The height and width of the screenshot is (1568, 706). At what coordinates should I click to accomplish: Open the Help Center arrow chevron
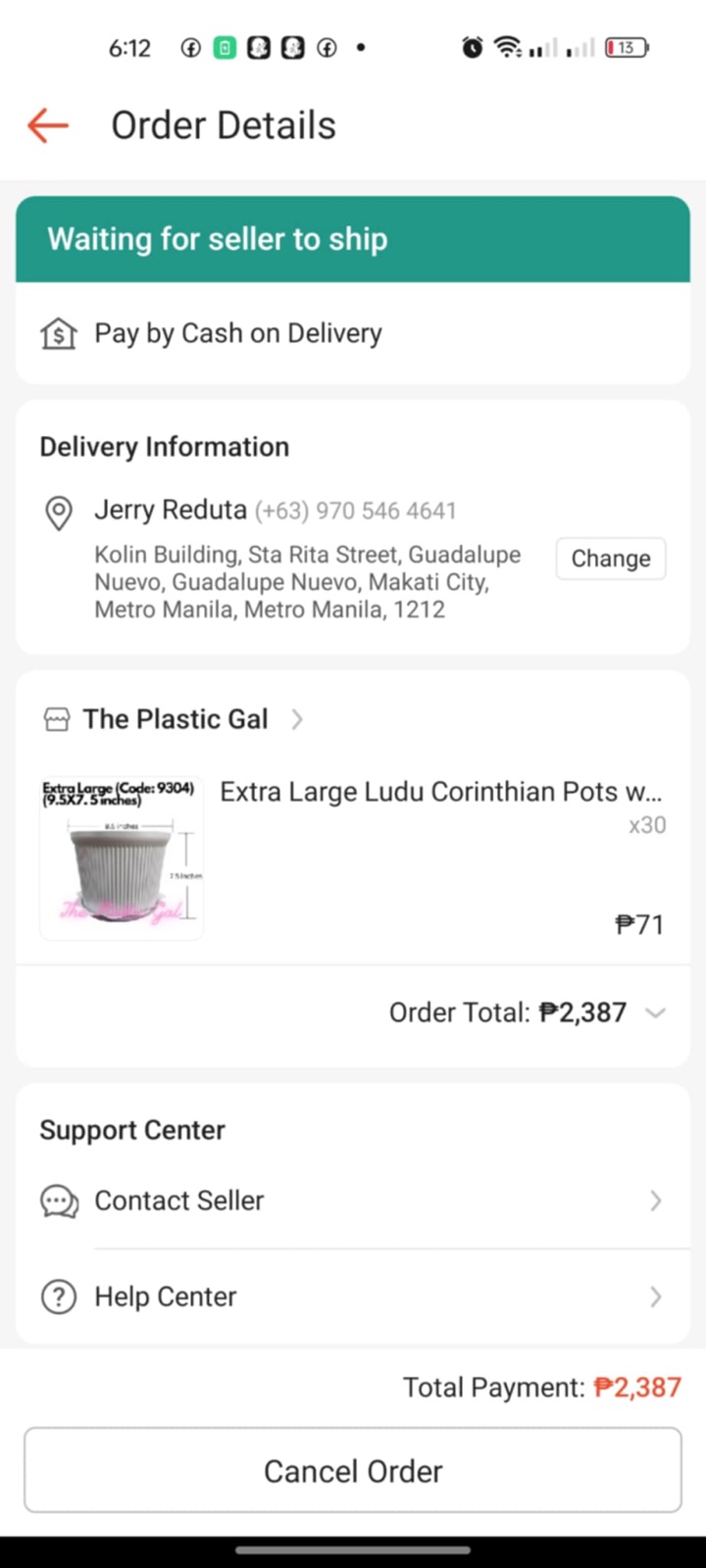pyautogui.click(x=656, y=1298)
